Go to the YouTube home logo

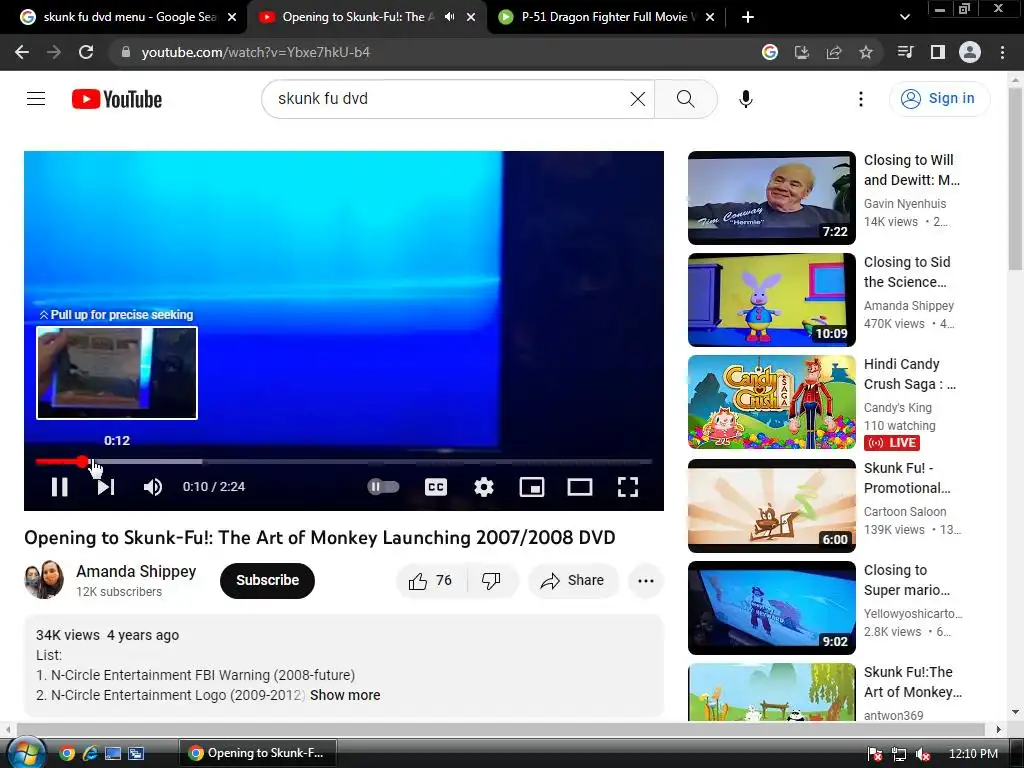[x=117, y=99]
